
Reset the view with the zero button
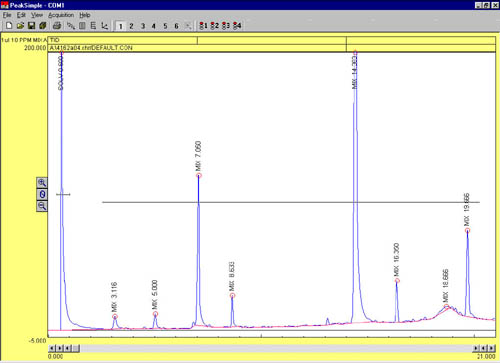pyautogui.click(x=42, y=194)
